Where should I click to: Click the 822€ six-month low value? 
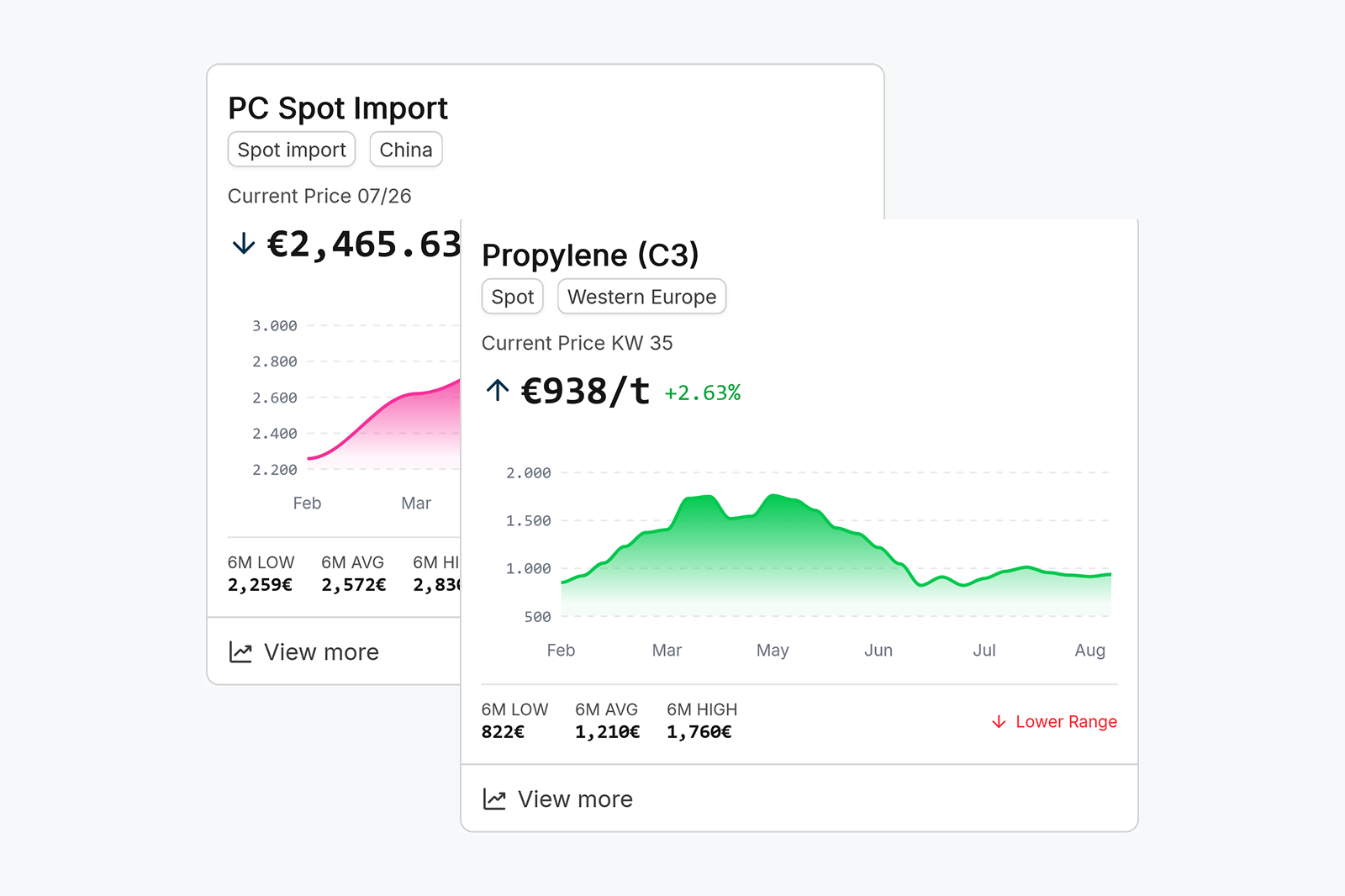tap(503, 732)
